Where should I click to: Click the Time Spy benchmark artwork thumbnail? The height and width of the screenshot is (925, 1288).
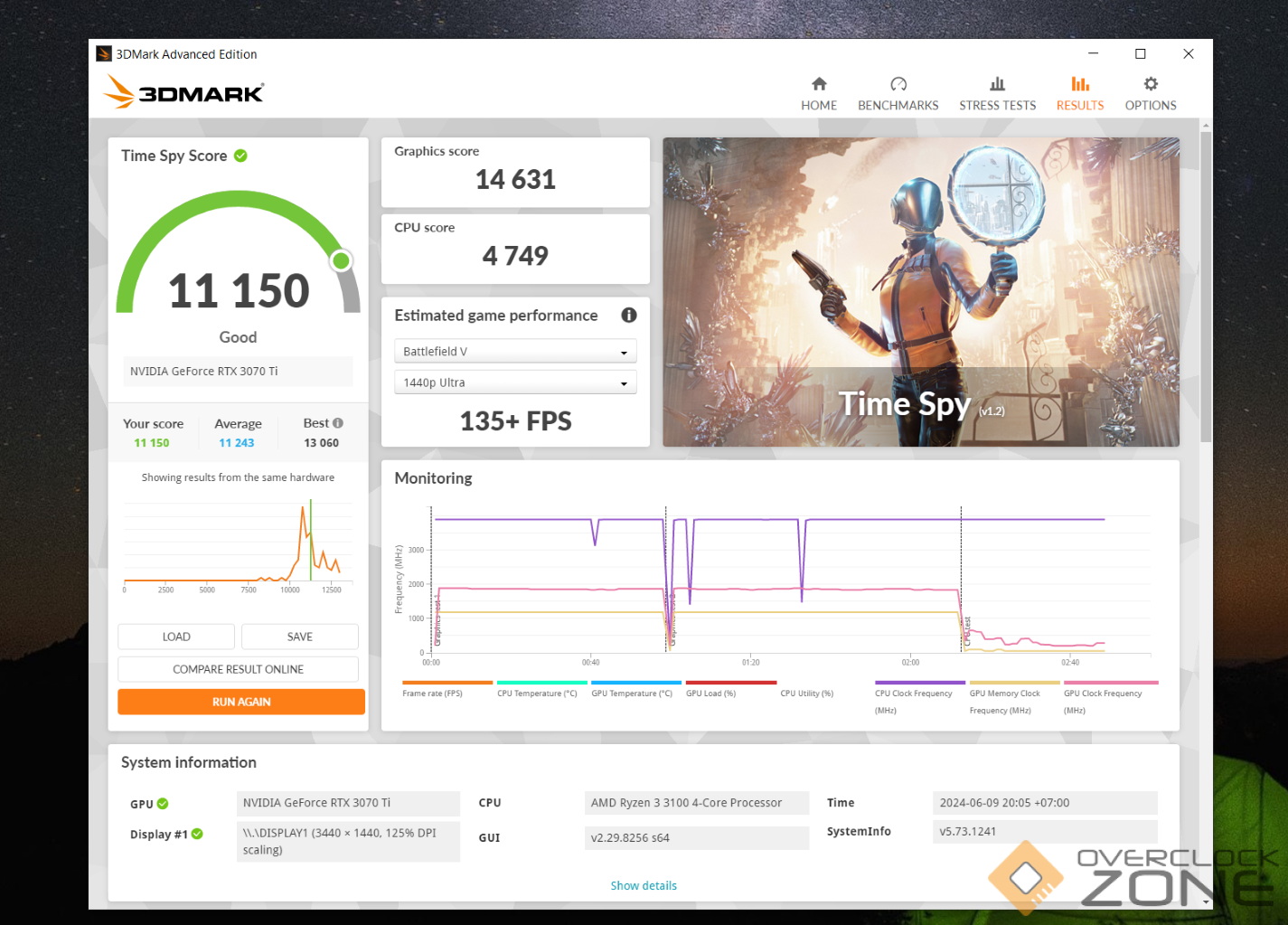920,291
